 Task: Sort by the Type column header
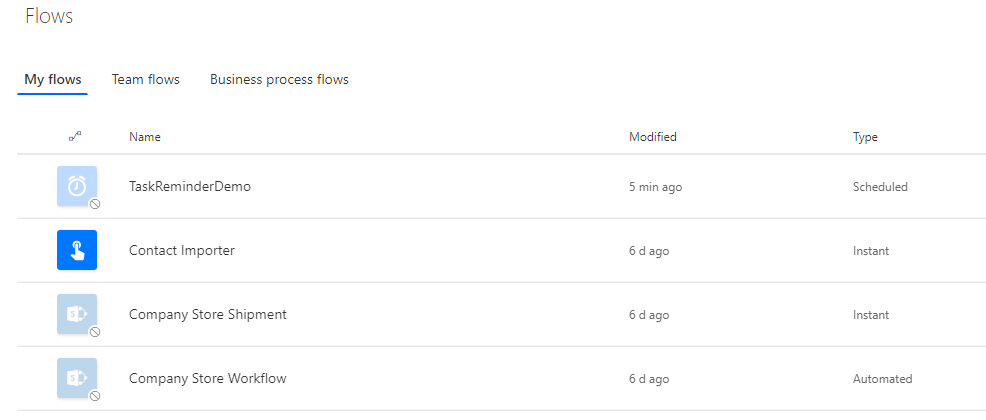(x=865, y=137)
